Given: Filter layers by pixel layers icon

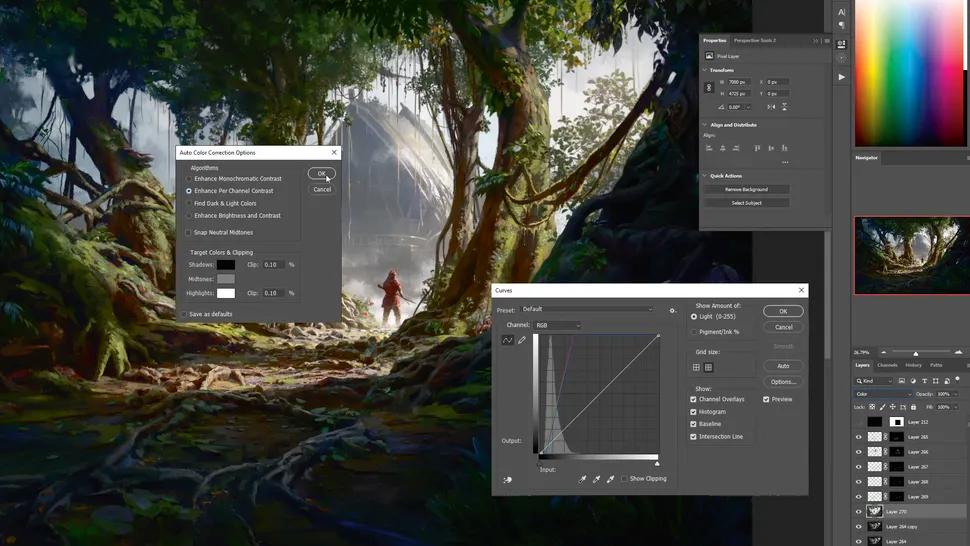Looking at the screenshot, I should (x=902, y=381).
